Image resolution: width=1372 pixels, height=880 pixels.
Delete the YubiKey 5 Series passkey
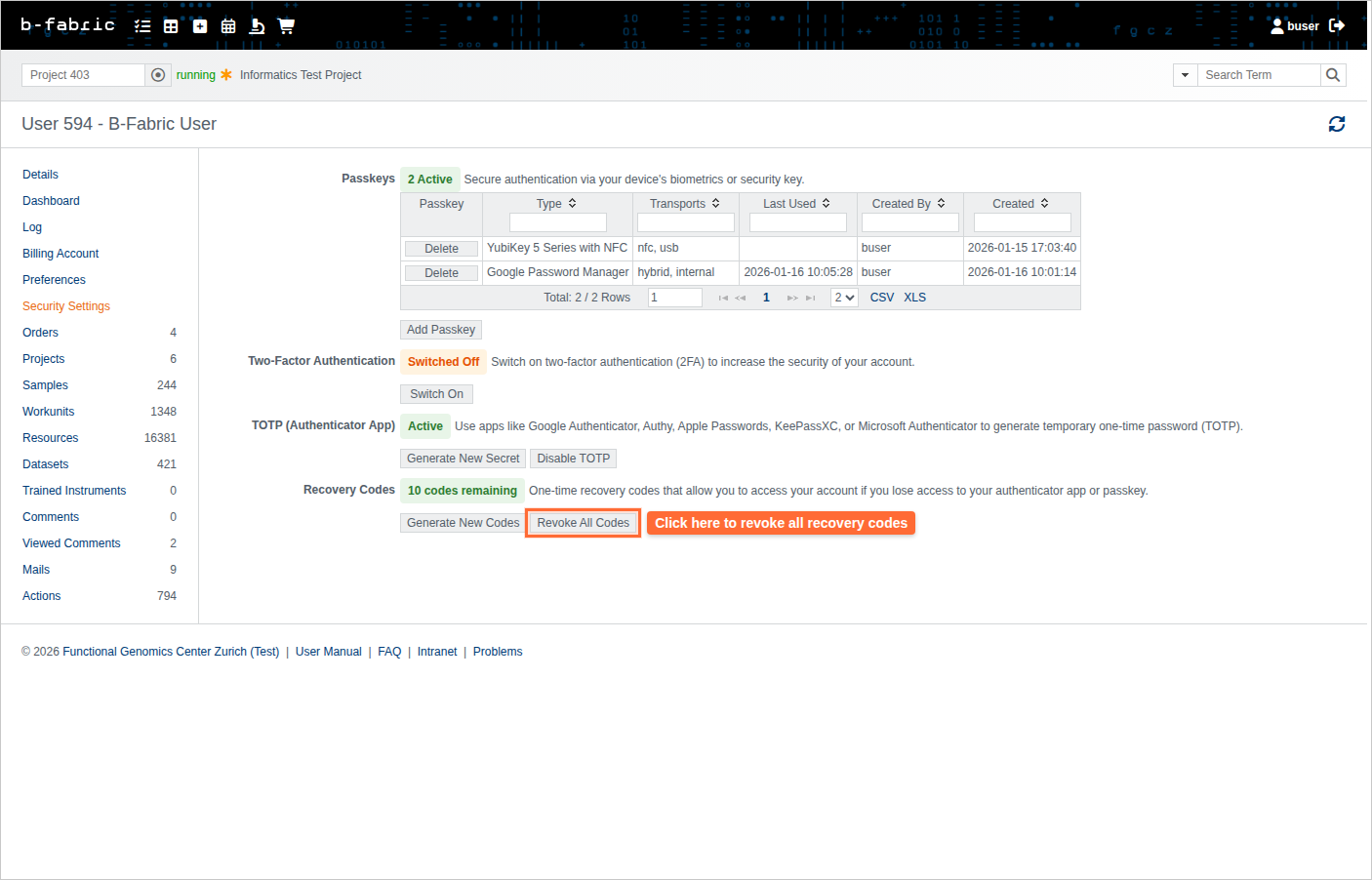441,249
